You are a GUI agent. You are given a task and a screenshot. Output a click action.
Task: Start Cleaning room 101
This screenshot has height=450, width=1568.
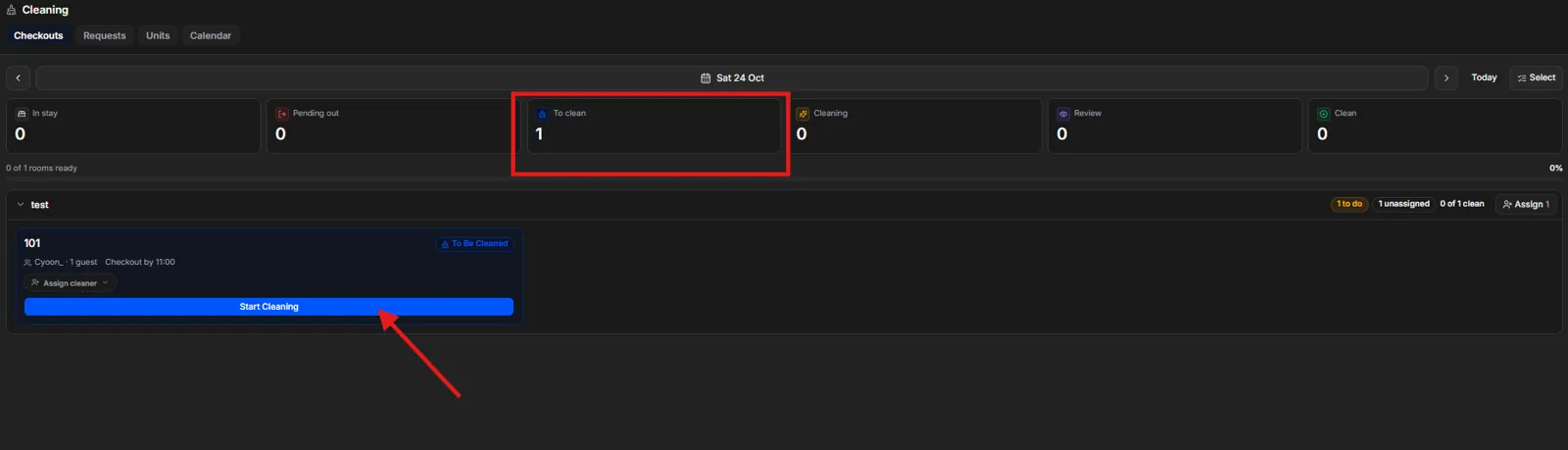(269, 307)
